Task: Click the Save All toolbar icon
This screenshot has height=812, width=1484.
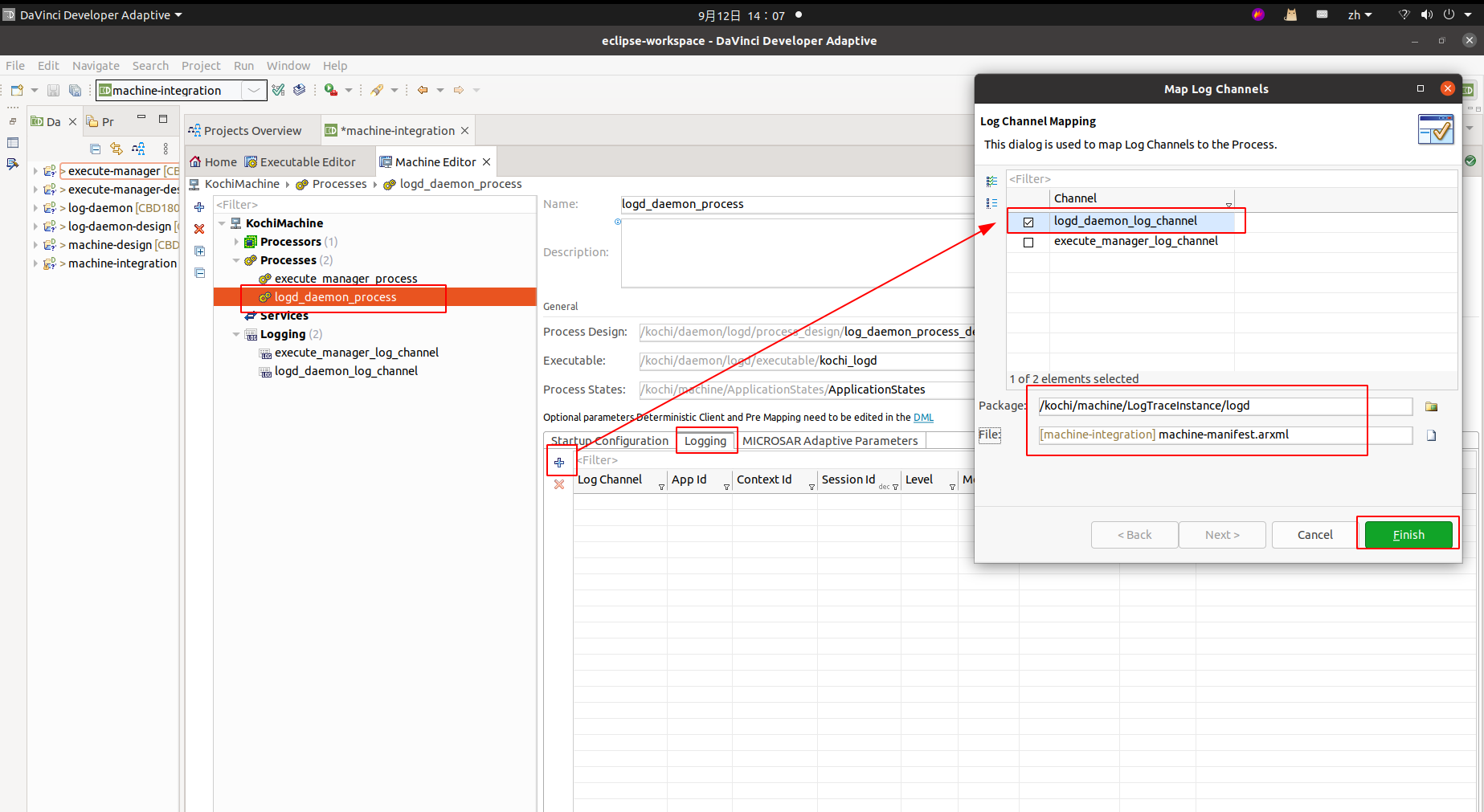Action: [x=75, y=90]
